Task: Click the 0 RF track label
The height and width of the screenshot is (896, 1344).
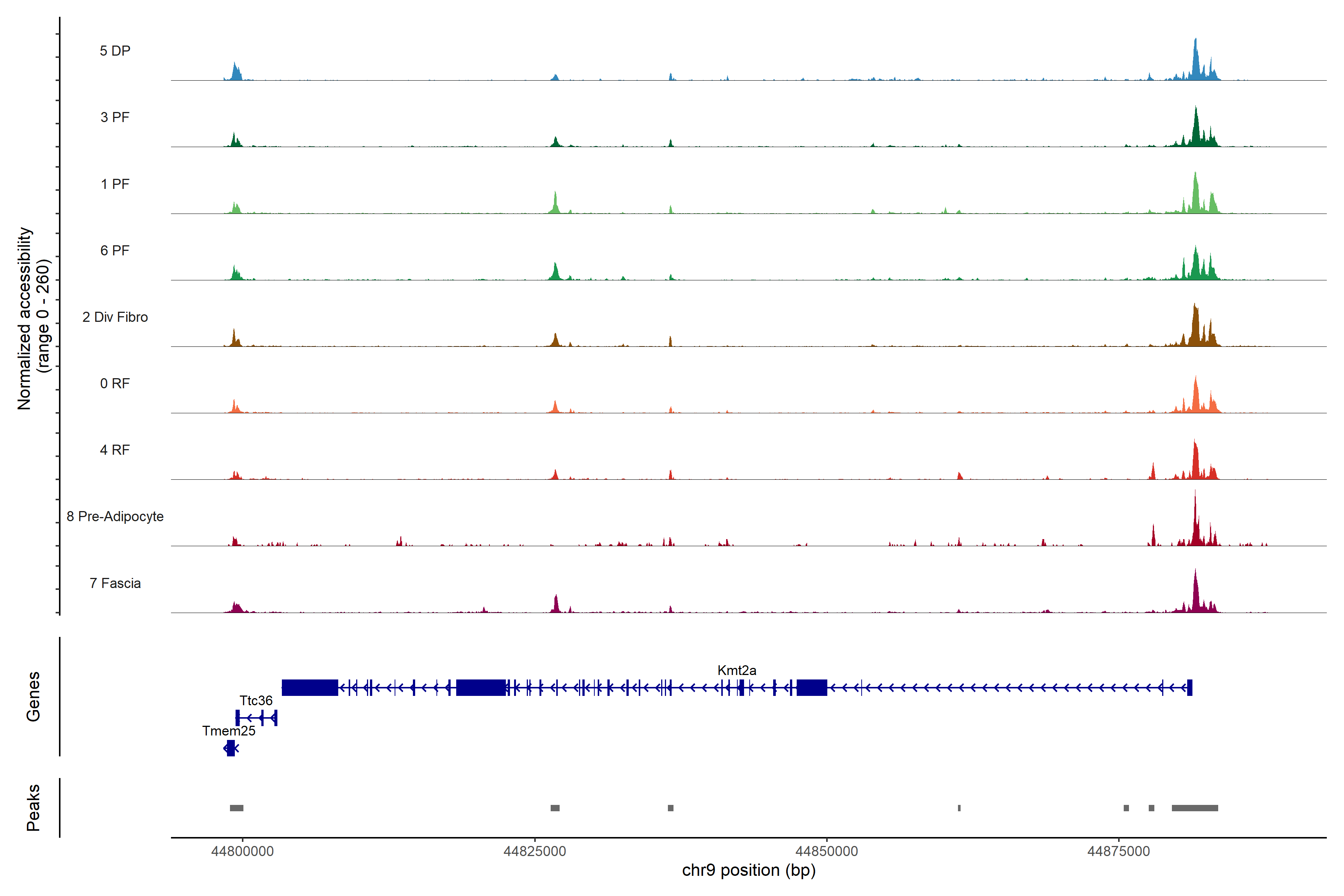Action: (115, 383)
